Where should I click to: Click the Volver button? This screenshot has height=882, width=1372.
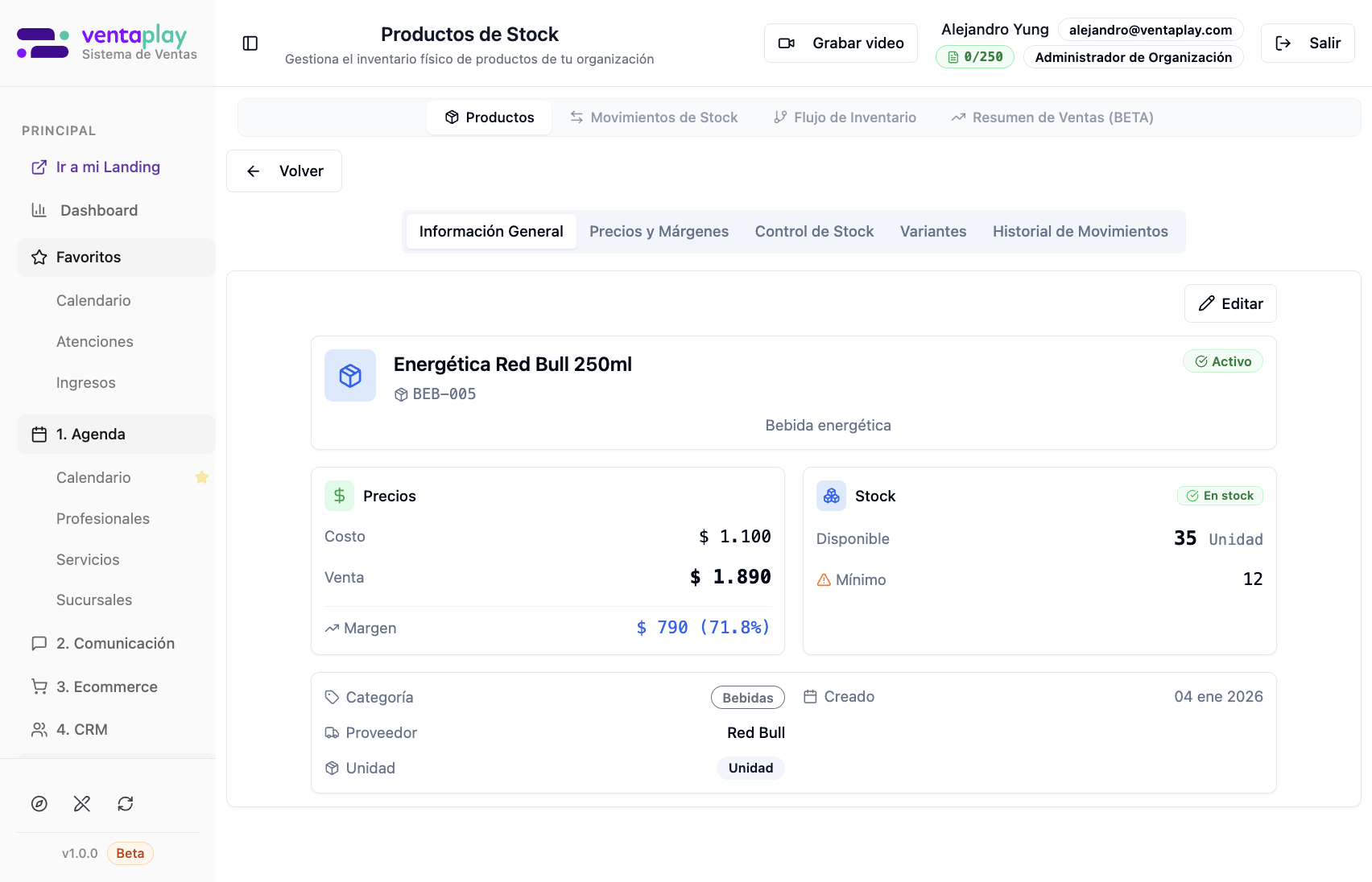284,171
